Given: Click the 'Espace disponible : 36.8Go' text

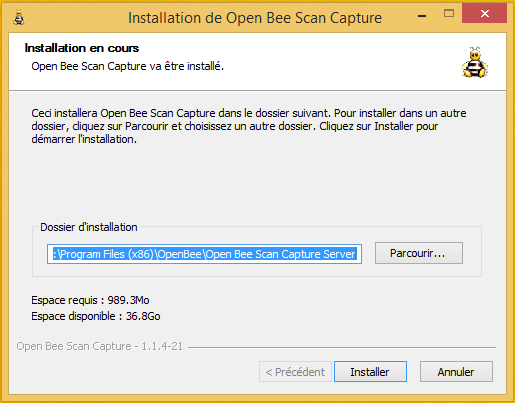Looking at the screenshot, I should 96,316.
